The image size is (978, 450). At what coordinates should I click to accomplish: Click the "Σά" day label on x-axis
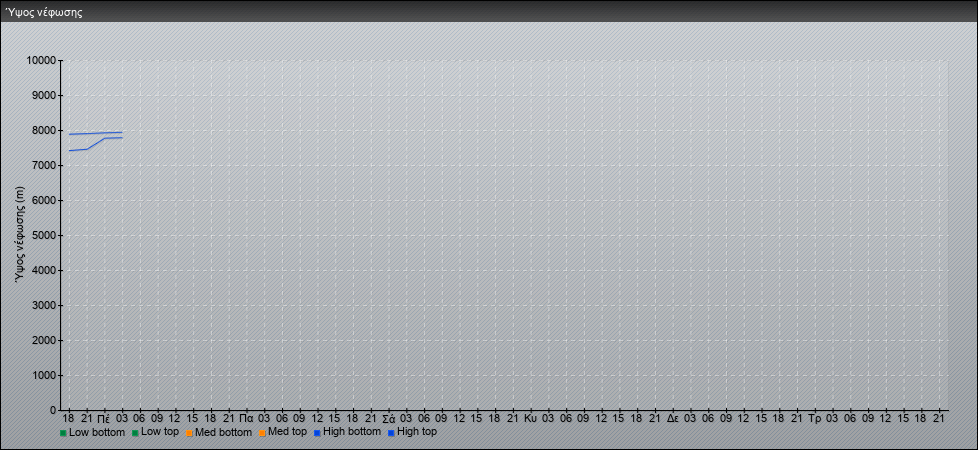388,418
